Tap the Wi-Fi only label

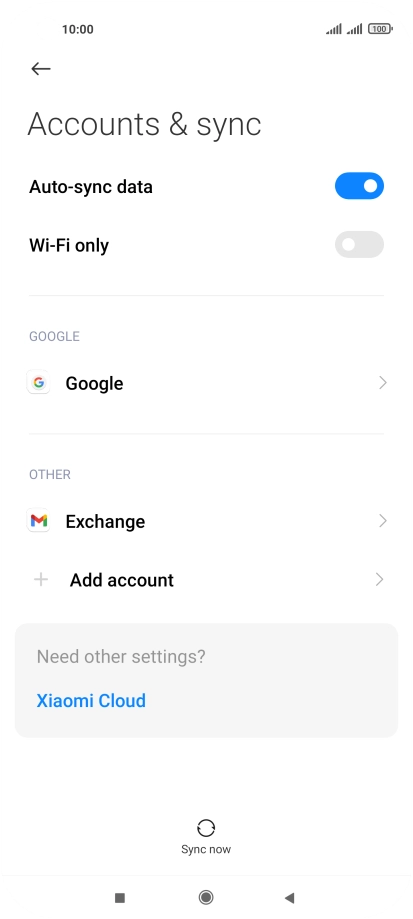[x=69, y=245]
